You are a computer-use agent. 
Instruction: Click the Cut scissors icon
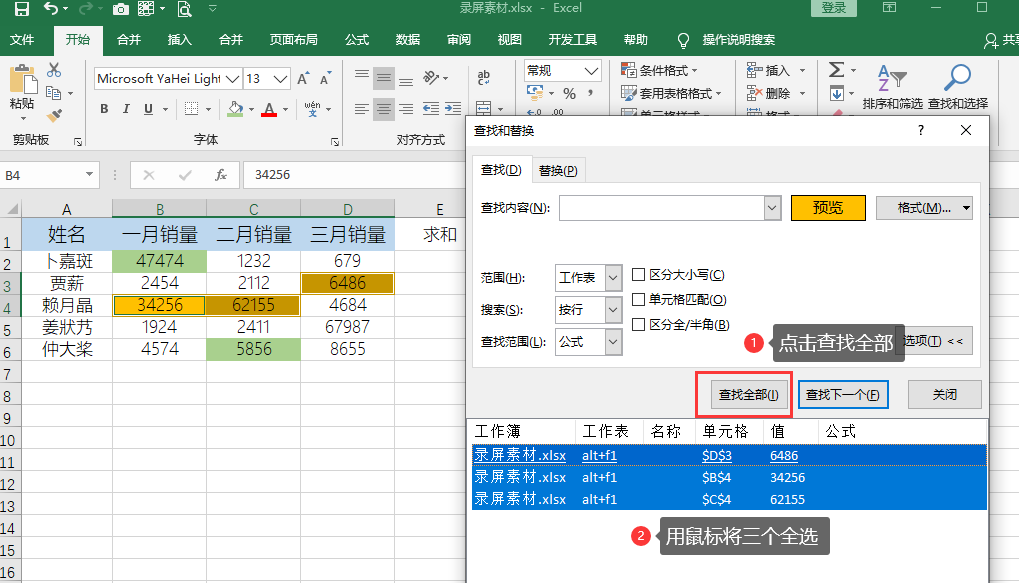(x=54, y=70)
